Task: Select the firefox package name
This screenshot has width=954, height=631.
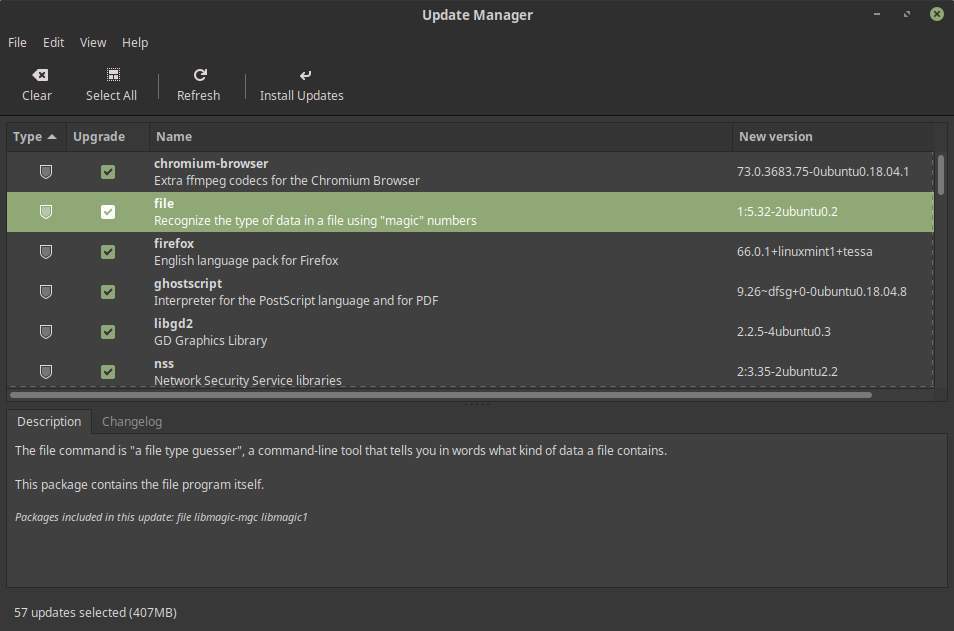Action: coord(173,243)
